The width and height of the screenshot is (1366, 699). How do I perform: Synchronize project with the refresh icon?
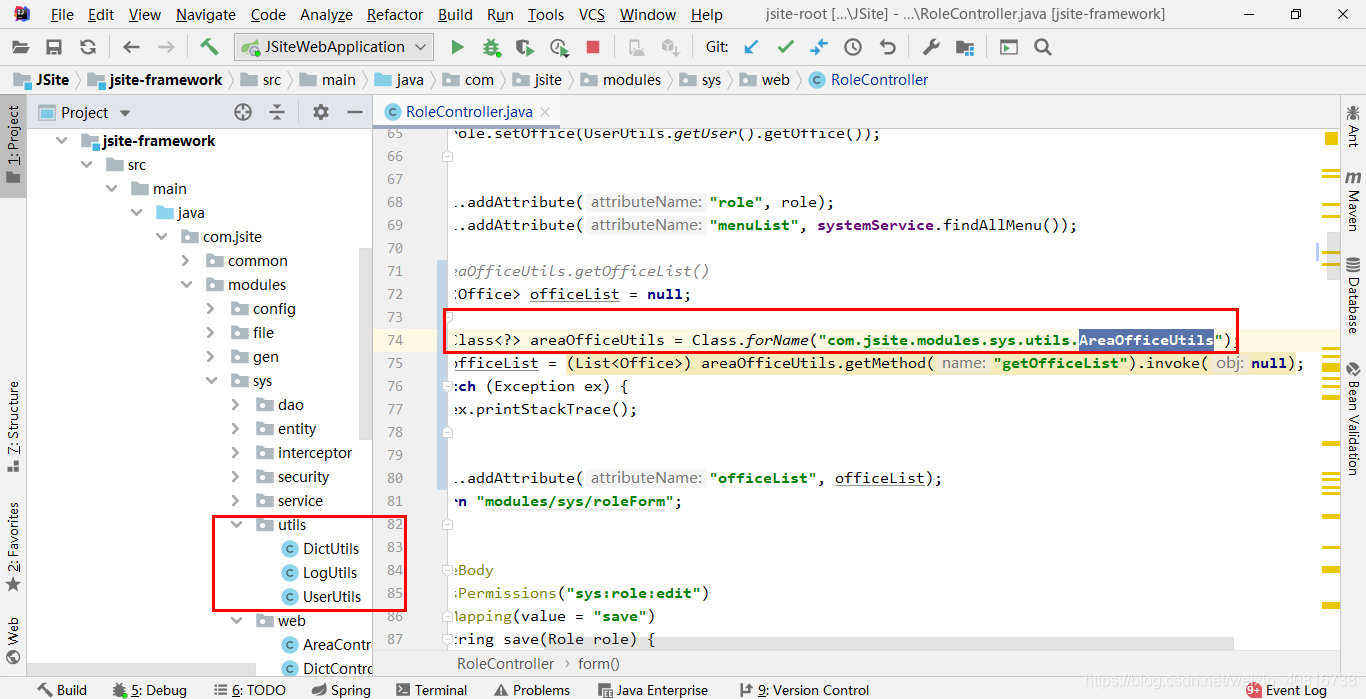88,47
